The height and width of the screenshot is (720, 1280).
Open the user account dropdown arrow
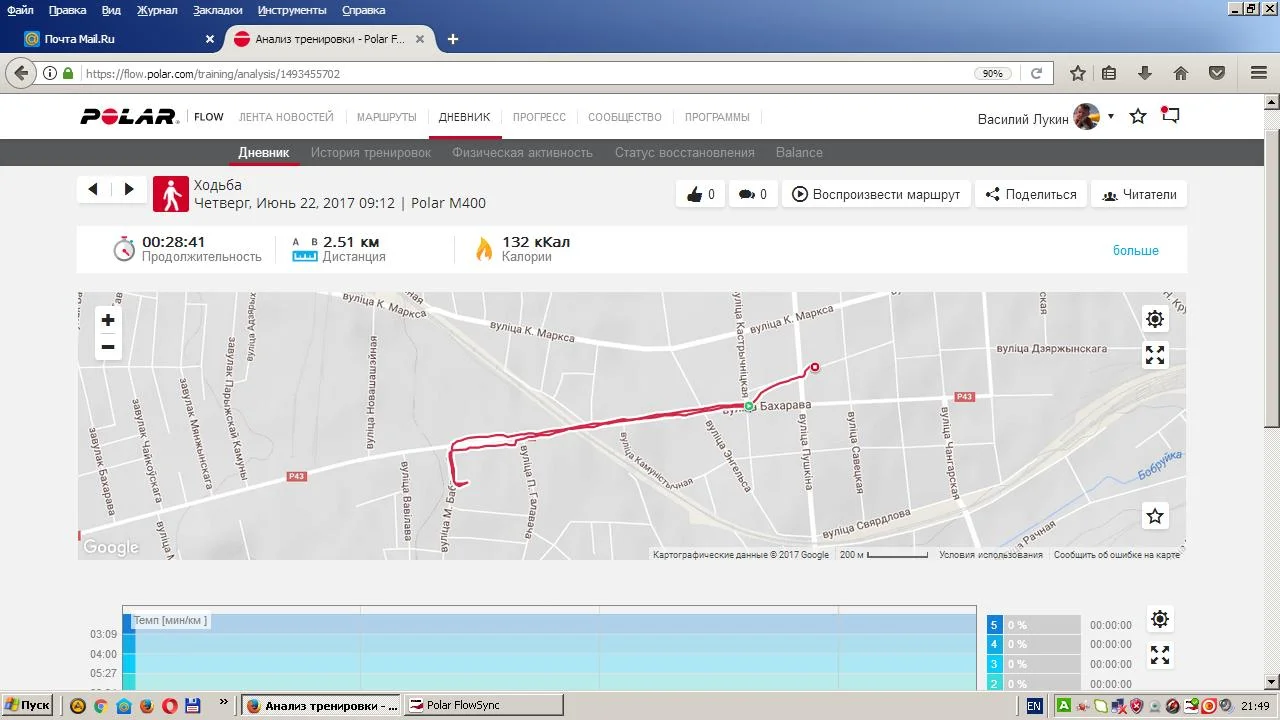pyautogui.click(x=1110, y=117)
